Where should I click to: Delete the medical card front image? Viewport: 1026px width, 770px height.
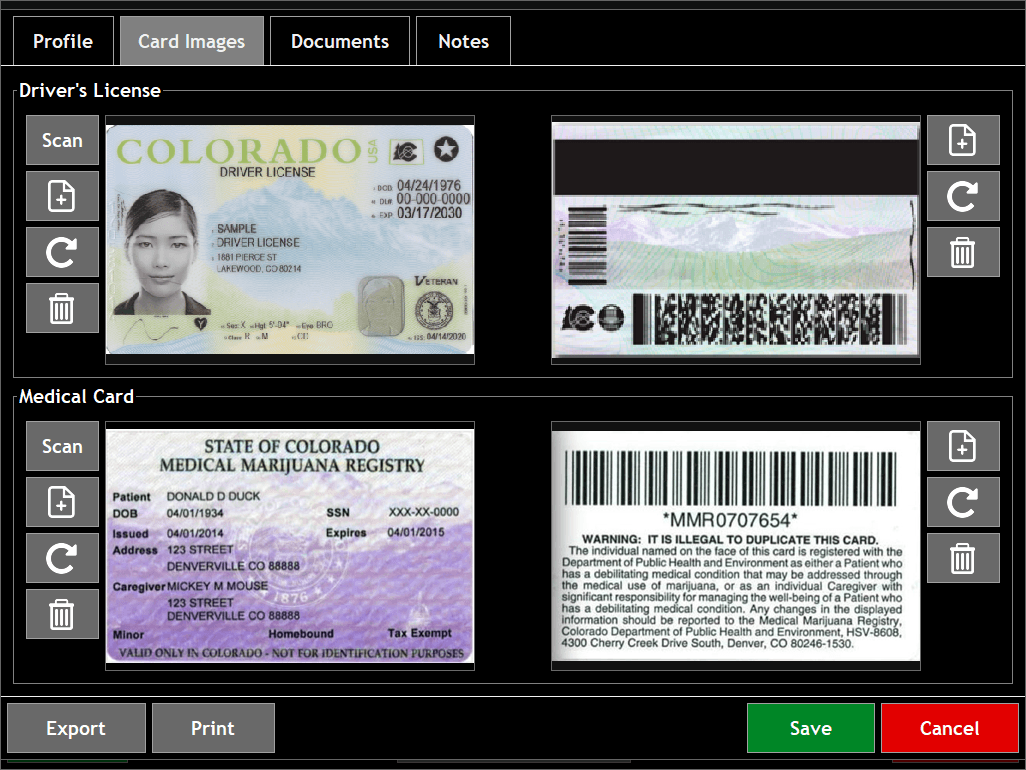pos(62,613)
